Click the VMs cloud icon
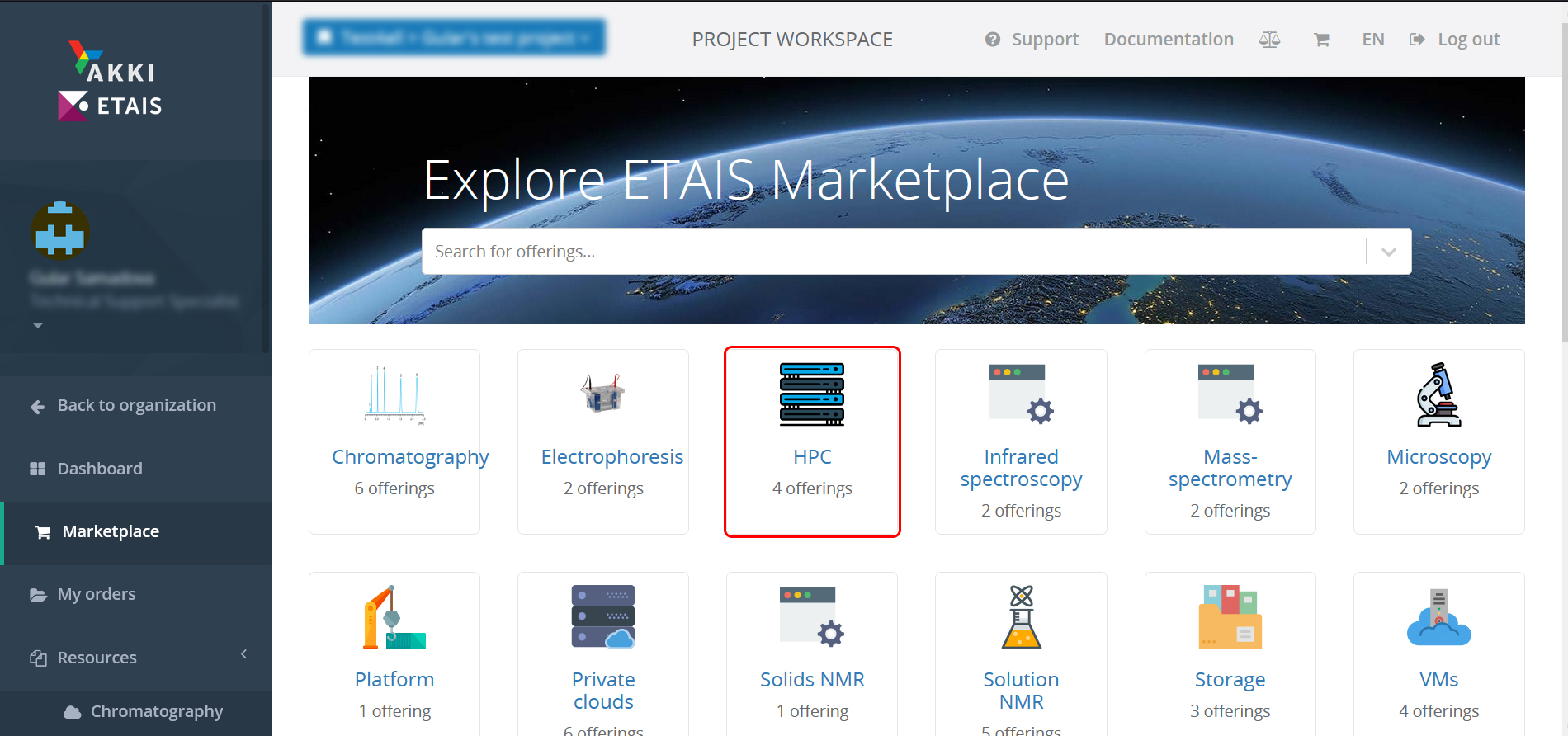The image size is (1568, 736). click(1439, 617)
